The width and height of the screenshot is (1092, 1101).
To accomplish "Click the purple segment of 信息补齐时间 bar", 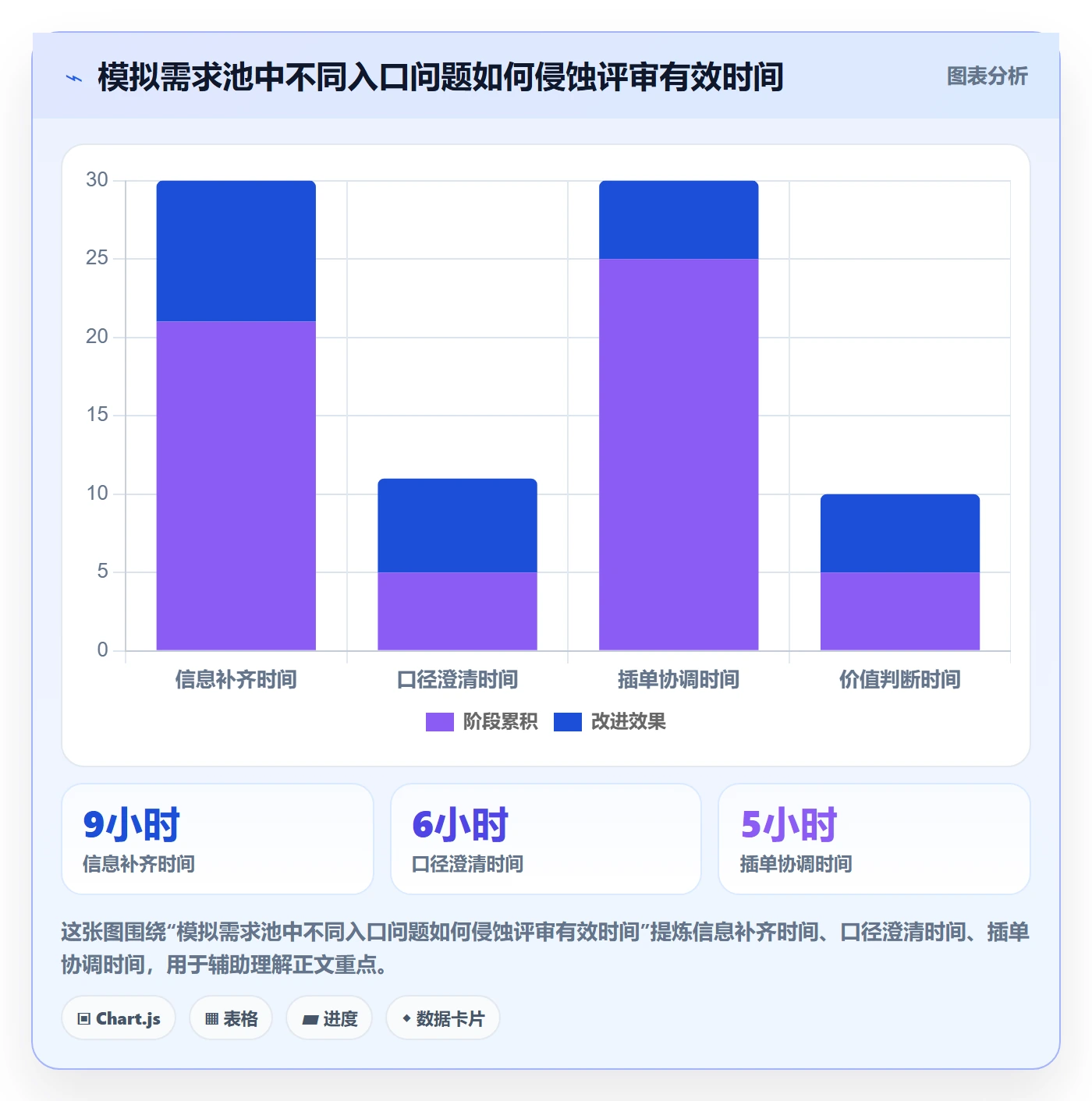I will click(236, 485).
